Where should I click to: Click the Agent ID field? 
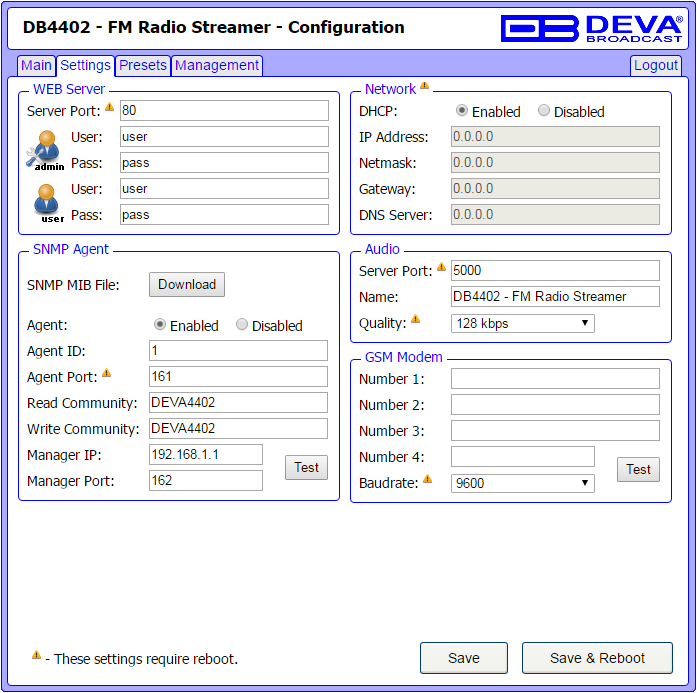[x=238, y=351]
